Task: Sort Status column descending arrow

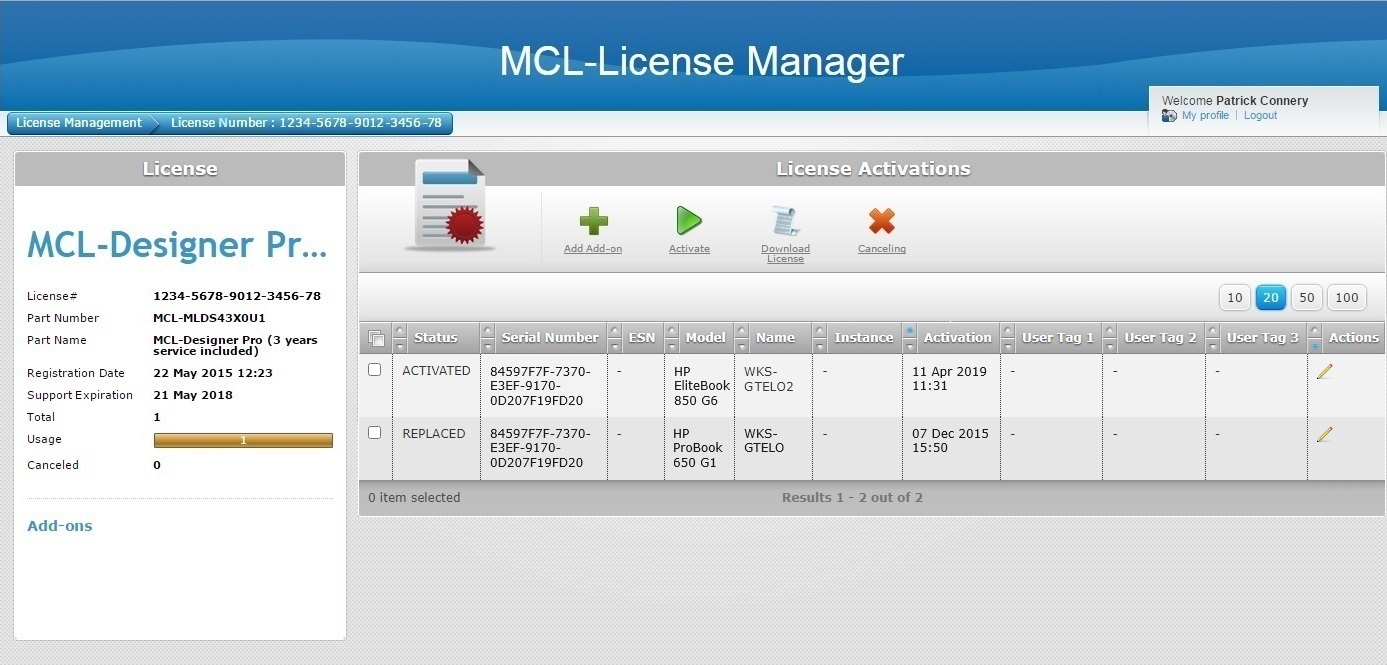Action: (400, 345)
